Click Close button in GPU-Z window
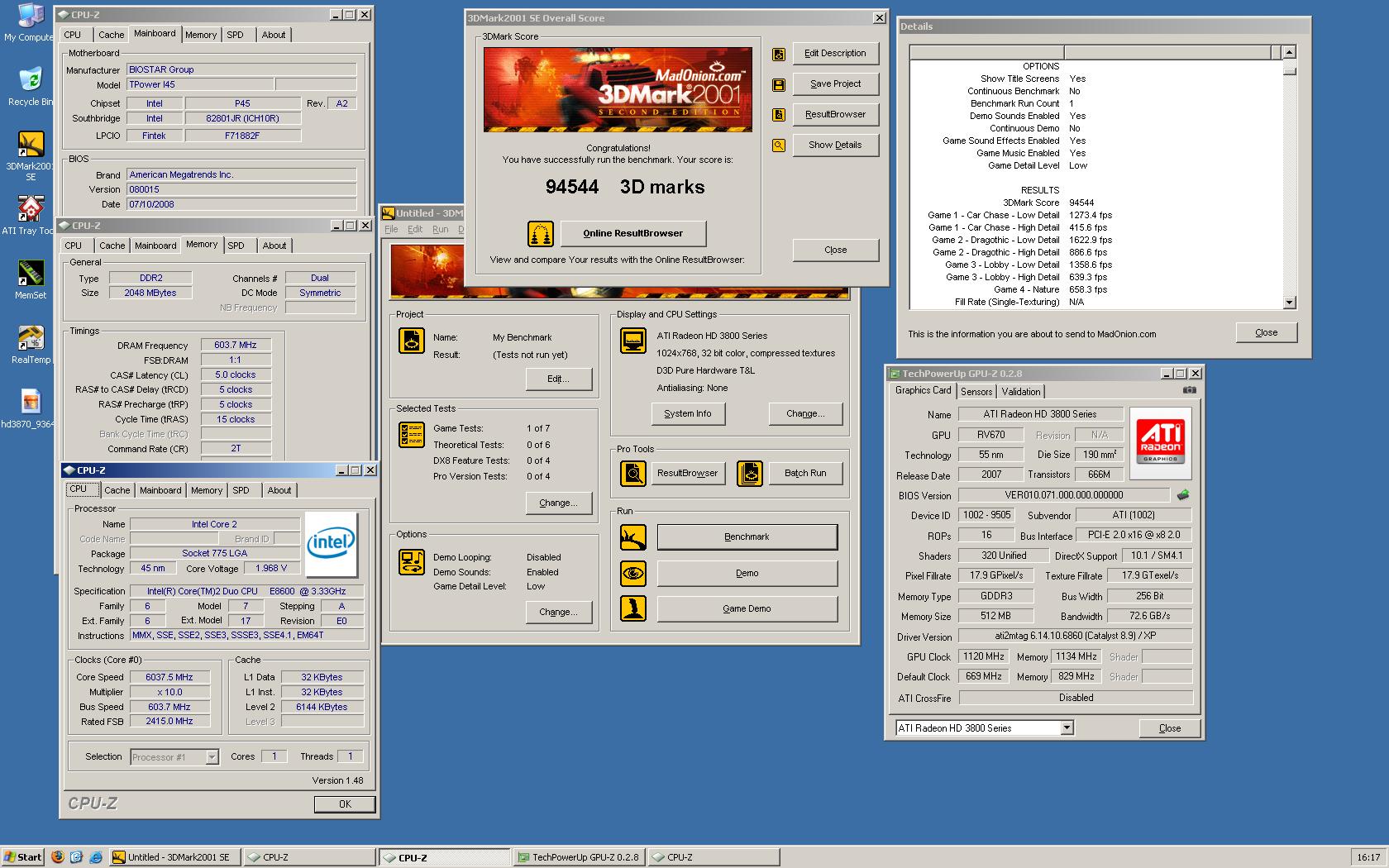Image resolution: width=1389 pixels, height=868 pixels. point(1169,728)
